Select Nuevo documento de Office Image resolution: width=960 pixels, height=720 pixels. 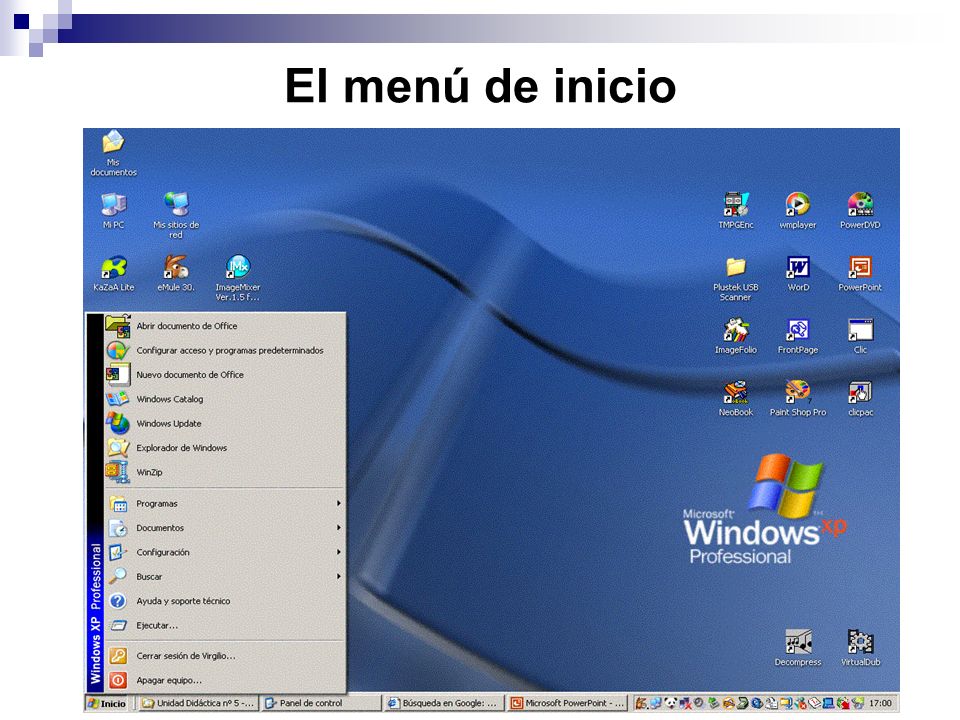[225, 375]
